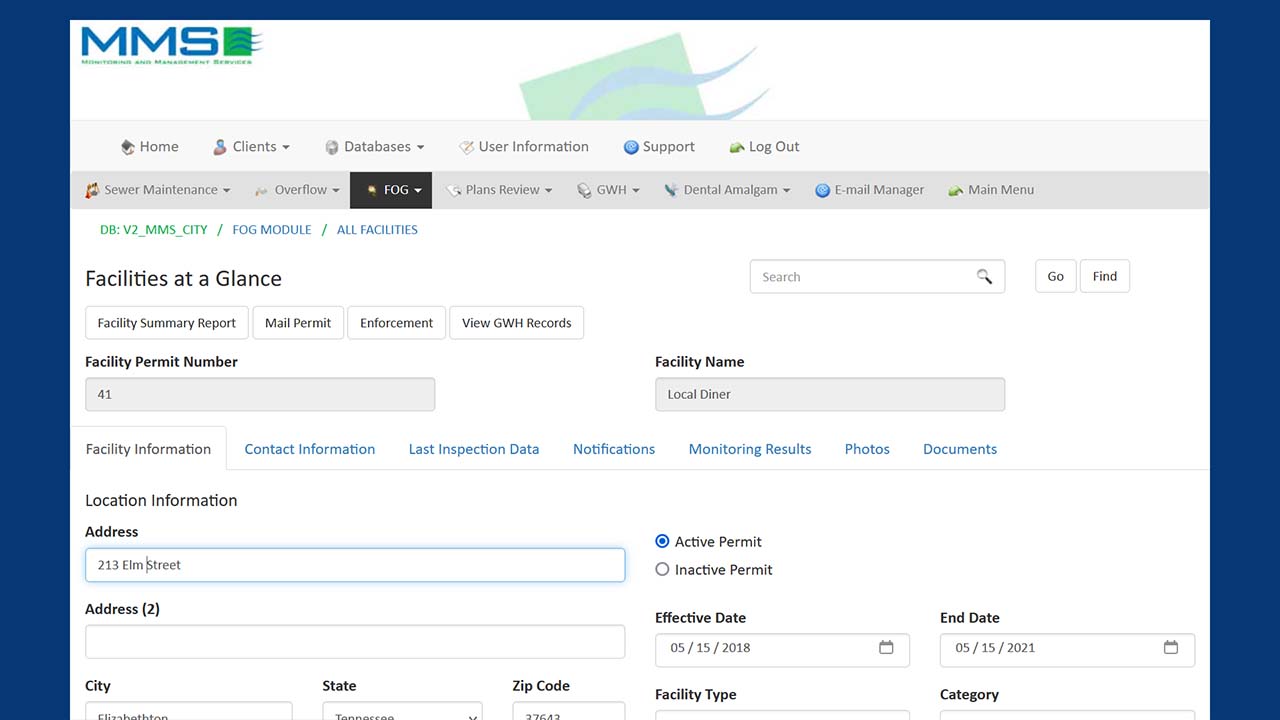
Task: Expand the Databases dropdown menu
Action: [x=375, y=147]
